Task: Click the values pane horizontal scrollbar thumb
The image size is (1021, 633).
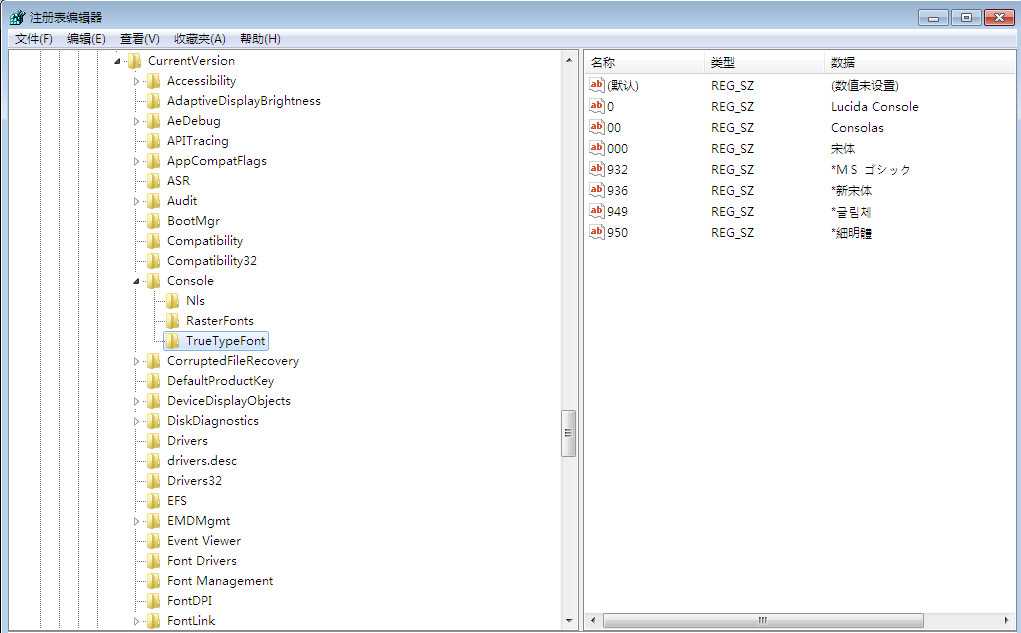Action: pos(763,620)
